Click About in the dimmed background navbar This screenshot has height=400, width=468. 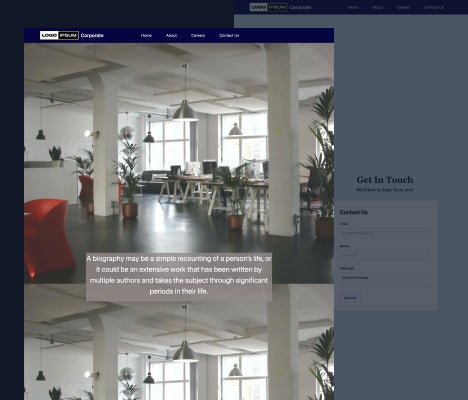[378, 7]
